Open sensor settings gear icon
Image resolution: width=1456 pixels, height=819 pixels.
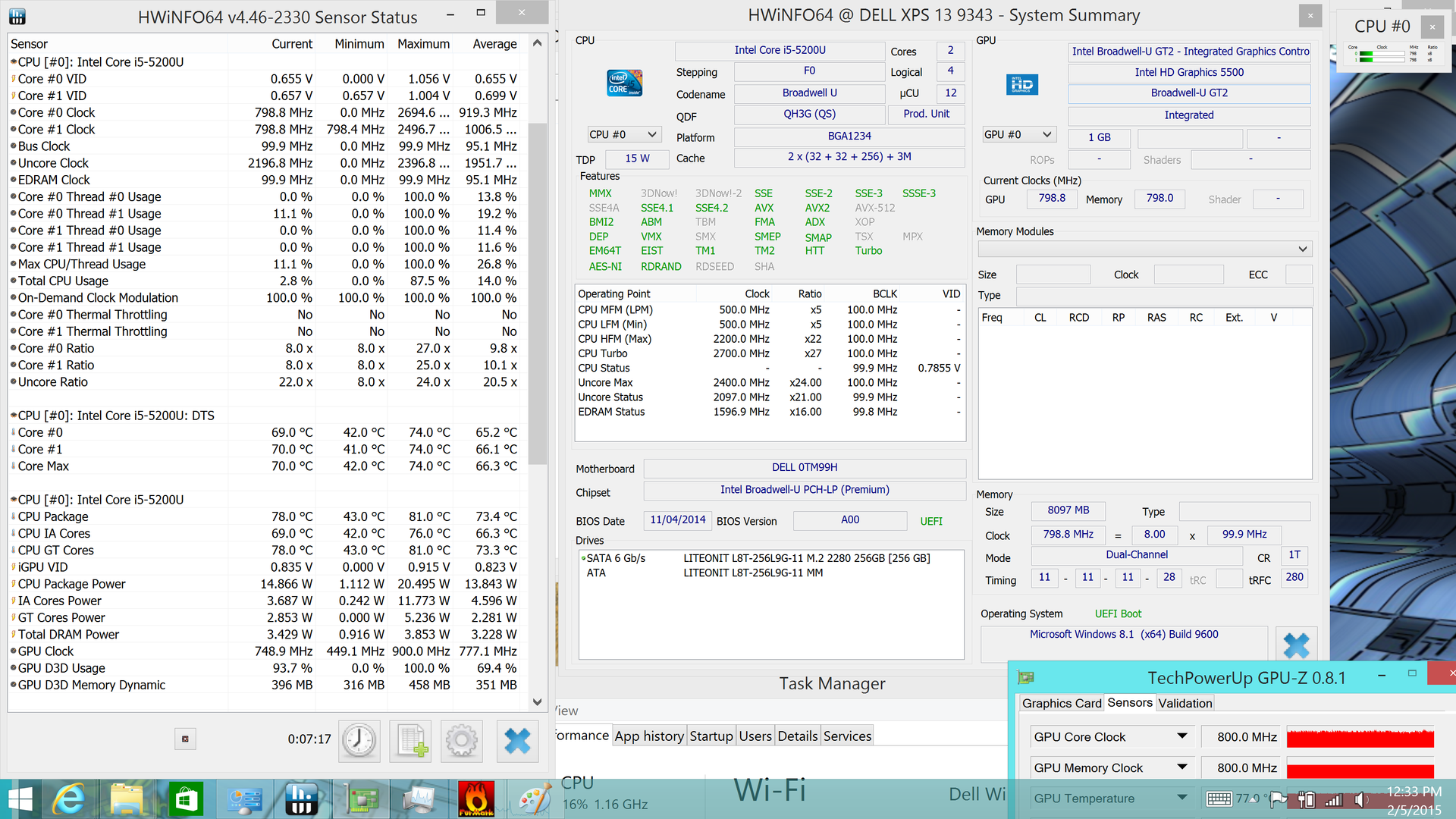pyautogui.click(x=462, y=740)
